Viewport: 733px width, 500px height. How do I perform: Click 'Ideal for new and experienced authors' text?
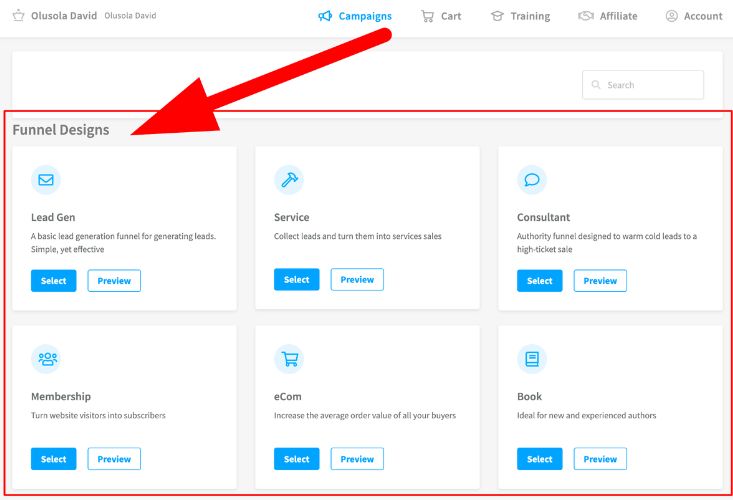pos(587,415)
